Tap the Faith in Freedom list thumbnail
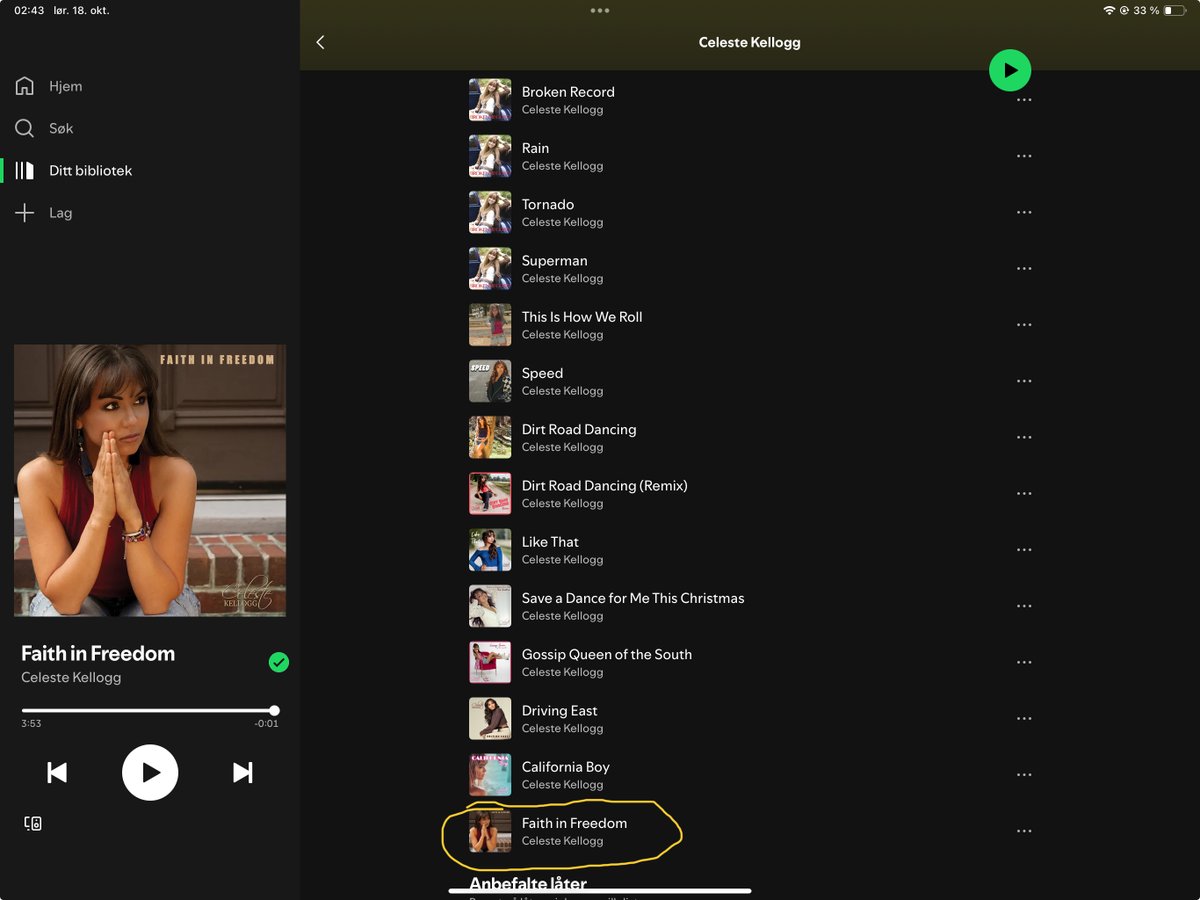This screenshot has width=1200, height=900. click(490, 831)
